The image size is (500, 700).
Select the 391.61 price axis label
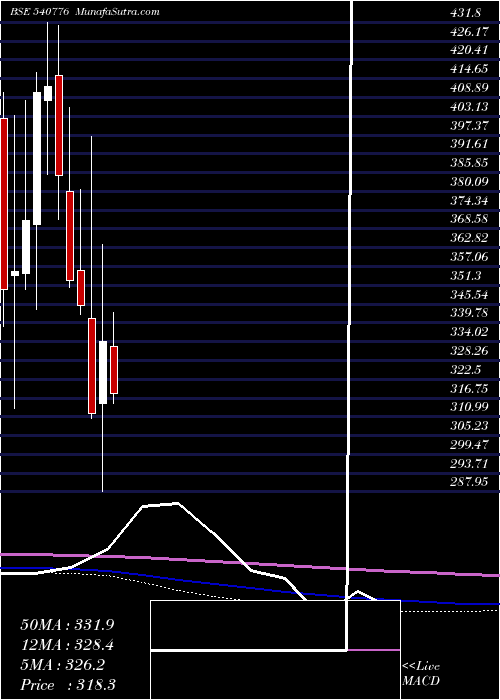[469, 144]
